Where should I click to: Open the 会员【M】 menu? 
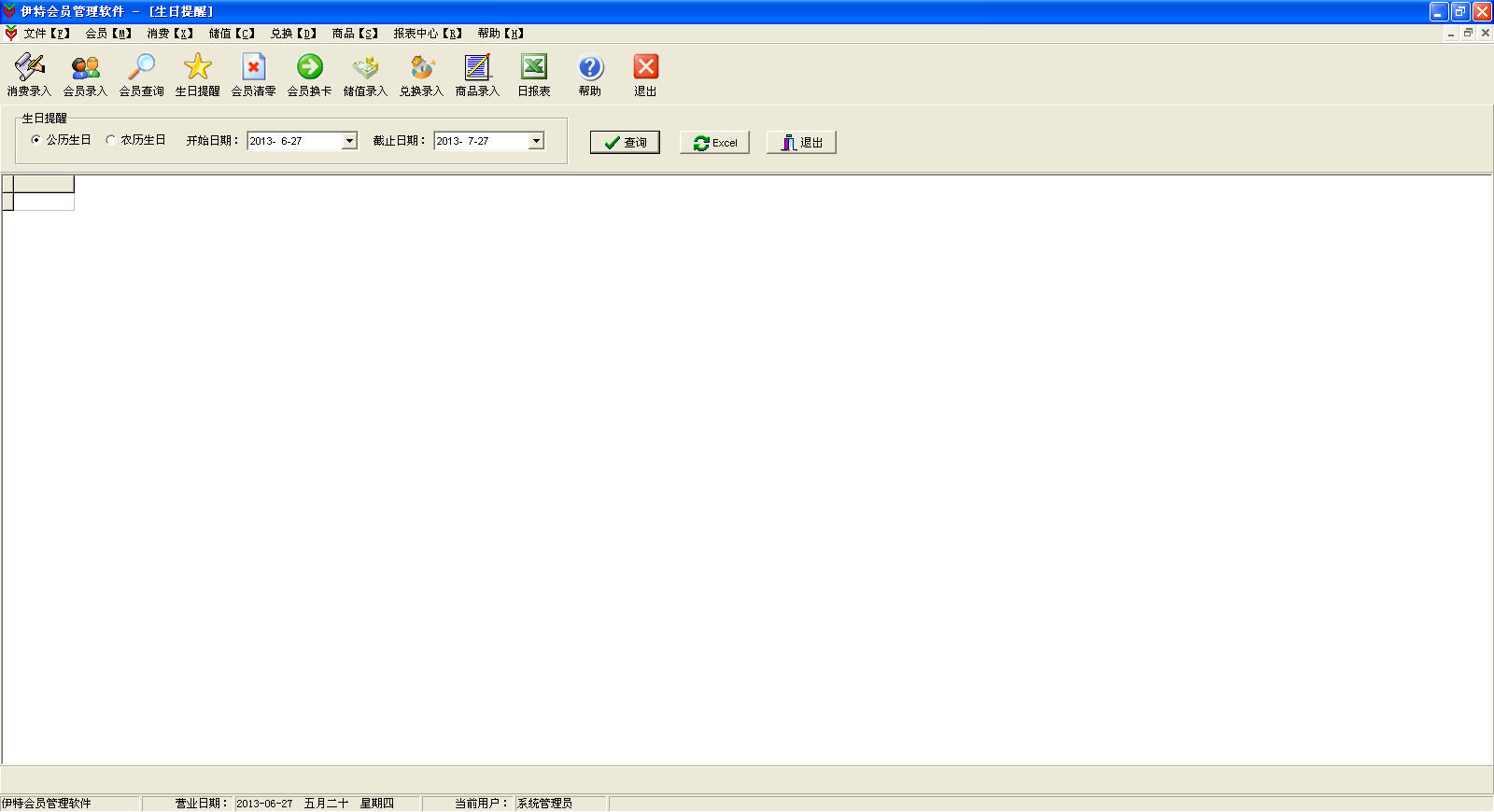click(108, 34)
